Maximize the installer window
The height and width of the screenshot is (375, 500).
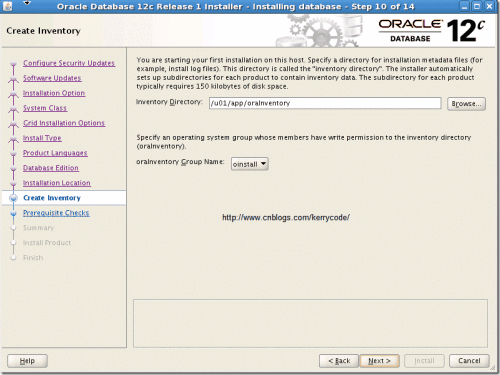(x=477, y=6)
